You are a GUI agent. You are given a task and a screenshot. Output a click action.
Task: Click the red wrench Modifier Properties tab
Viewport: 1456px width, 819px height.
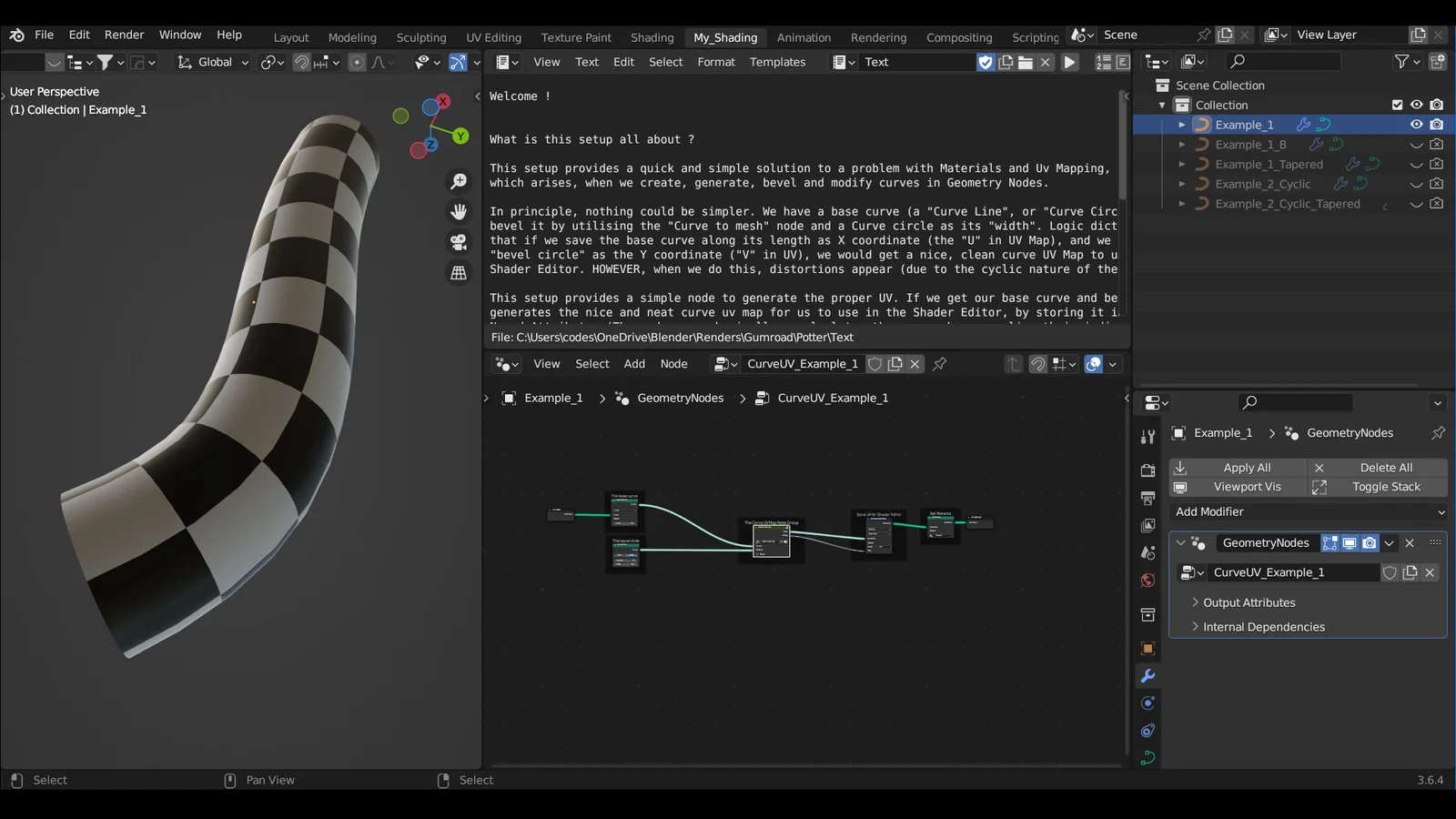tap(1148, 675)
